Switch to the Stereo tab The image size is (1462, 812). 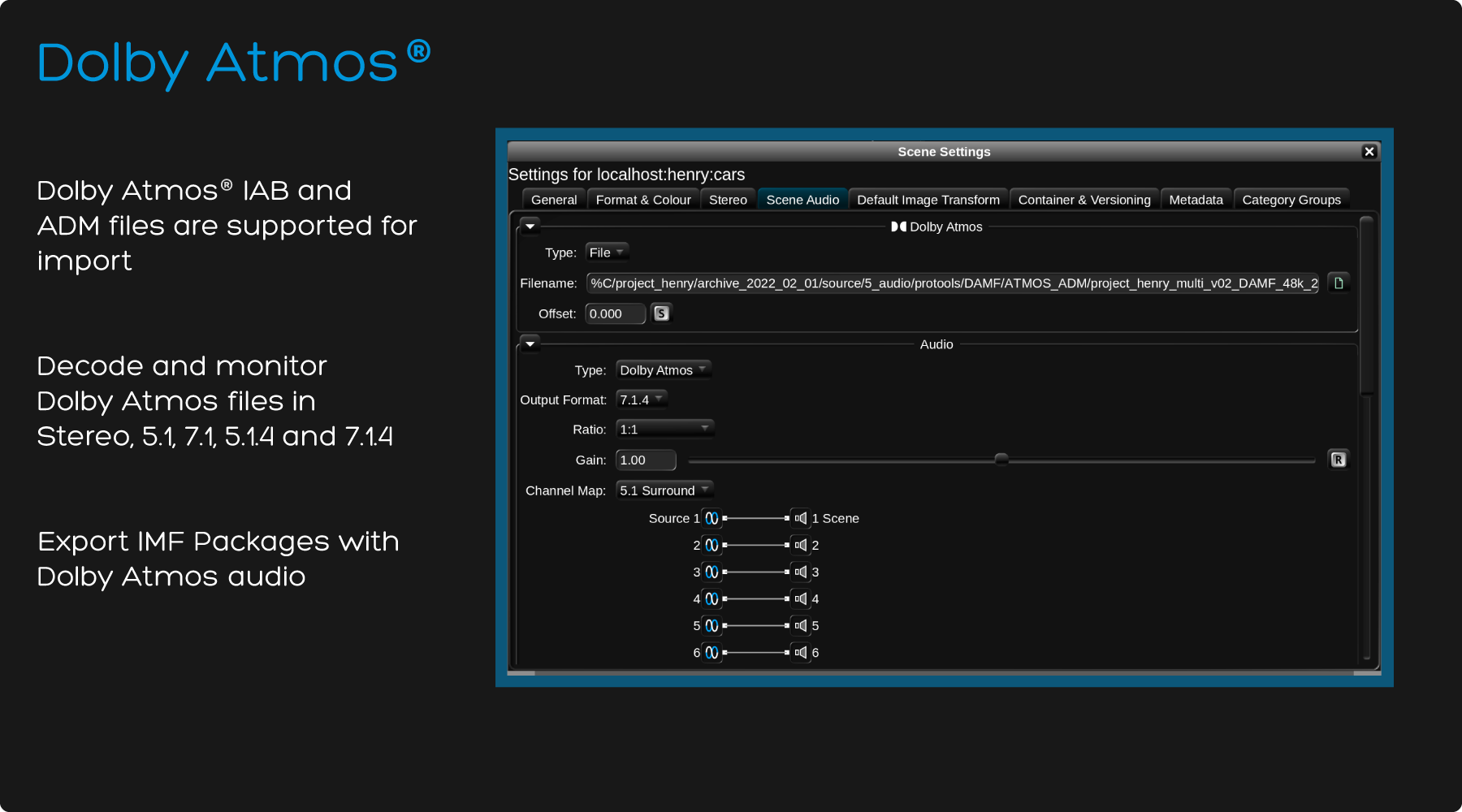pyautogui.click(x=728, y=200)
